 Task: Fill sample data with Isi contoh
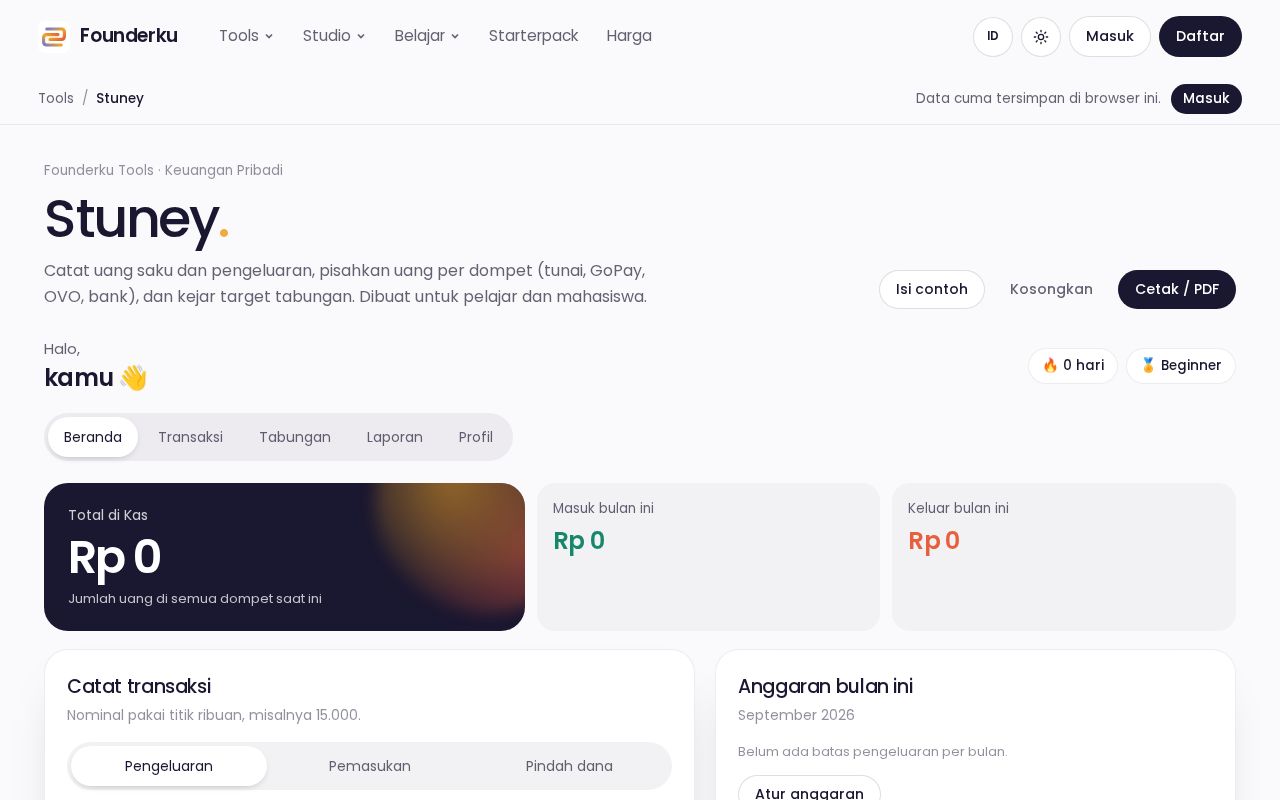[932, 289]
